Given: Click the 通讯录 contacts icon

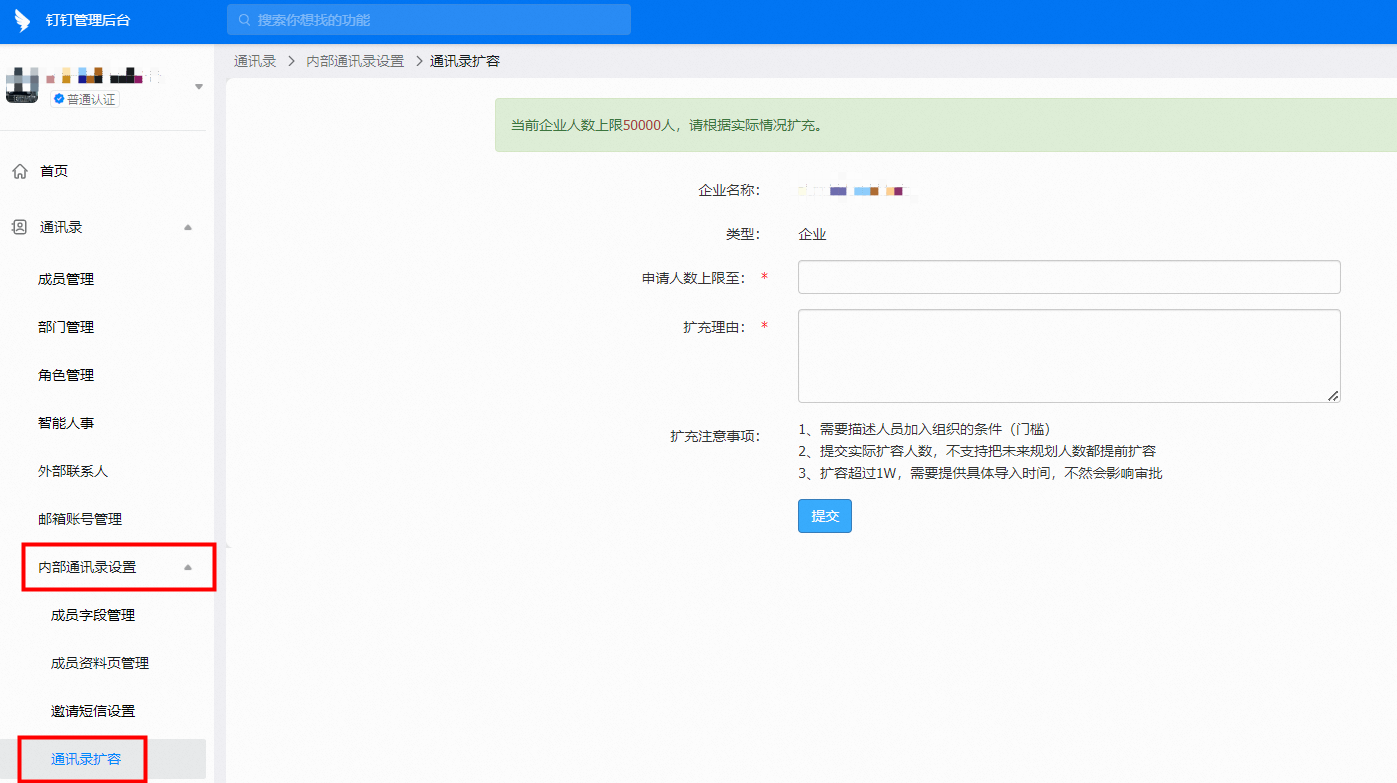Looking at the screenshot, I should point(20,228).
